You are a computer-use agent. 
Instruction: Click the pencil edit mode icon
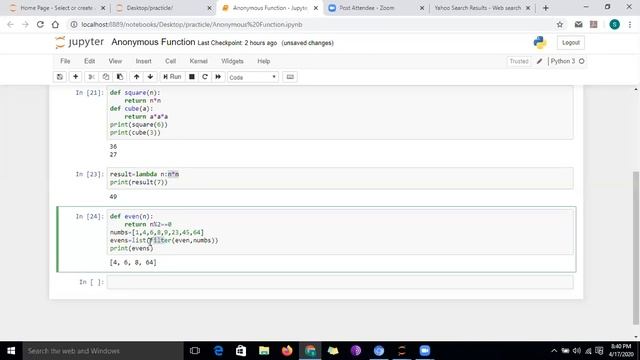point(539,61)
